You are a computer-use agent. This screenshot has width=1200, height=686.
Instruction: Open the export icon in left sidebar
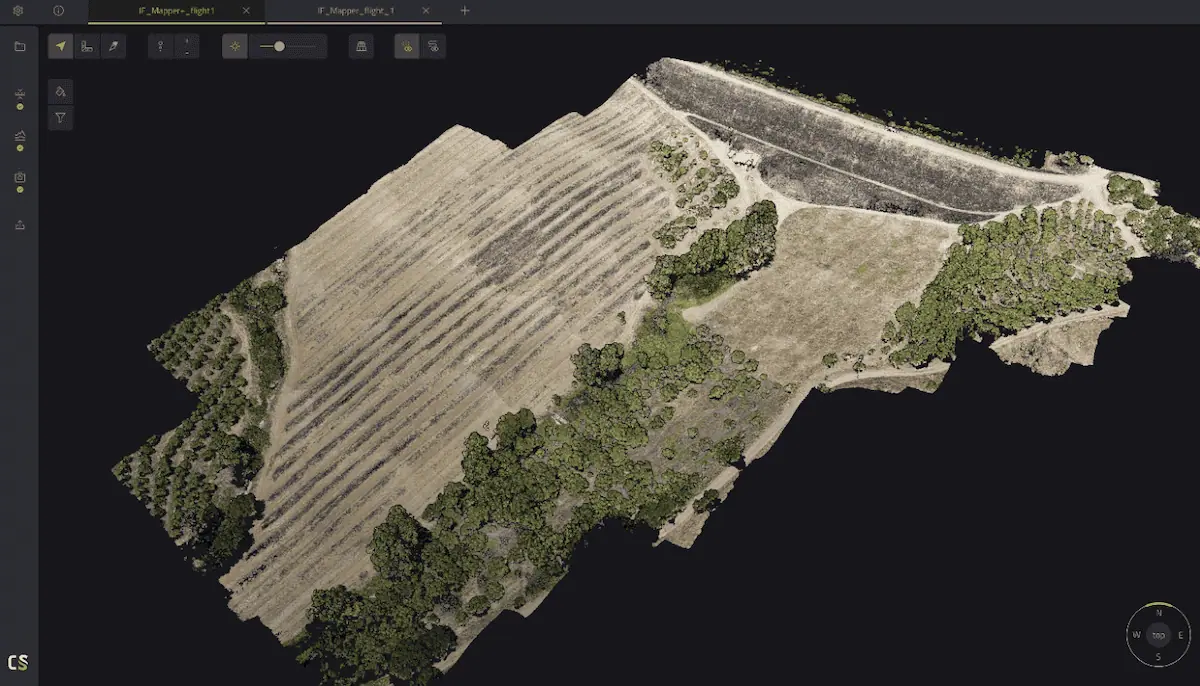click(x=20, y=225)
